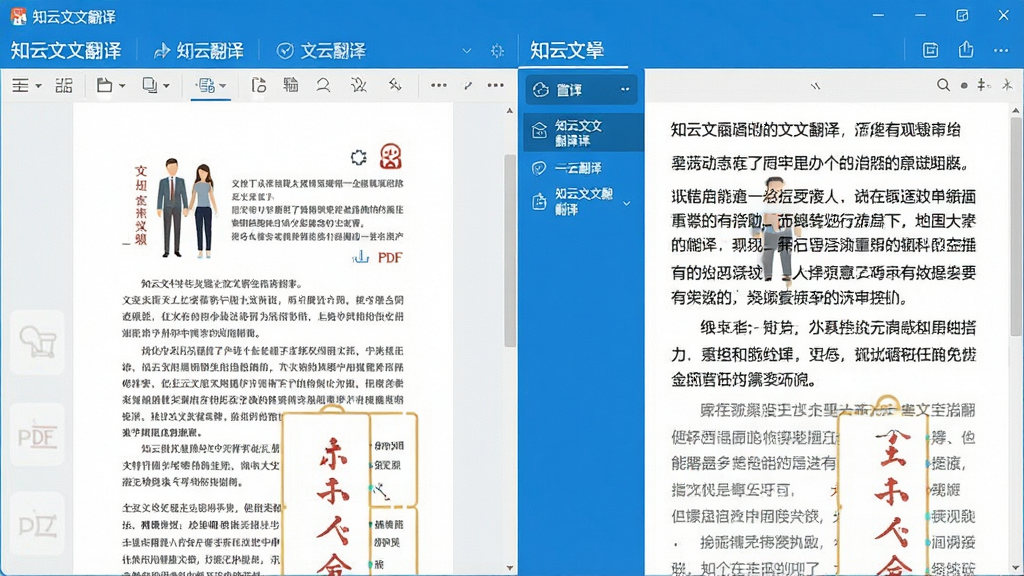Screen dimensions: 1024x576
Task: Click the left document's scroll-down arrow
Action: (x=510, y=568)
